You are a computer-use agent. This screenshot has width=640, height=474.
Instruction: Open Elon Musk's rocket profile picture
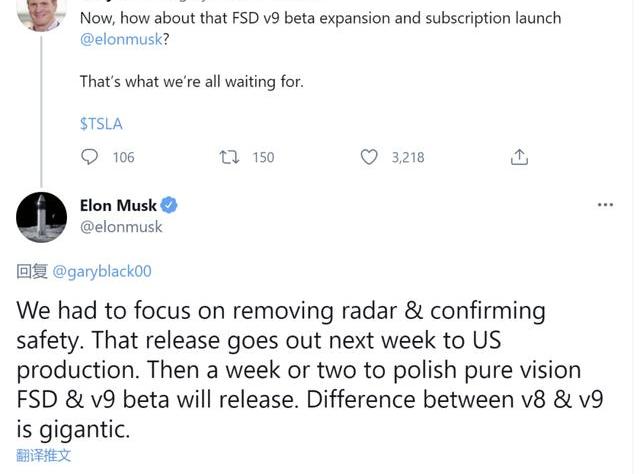[x=42, y=216]
